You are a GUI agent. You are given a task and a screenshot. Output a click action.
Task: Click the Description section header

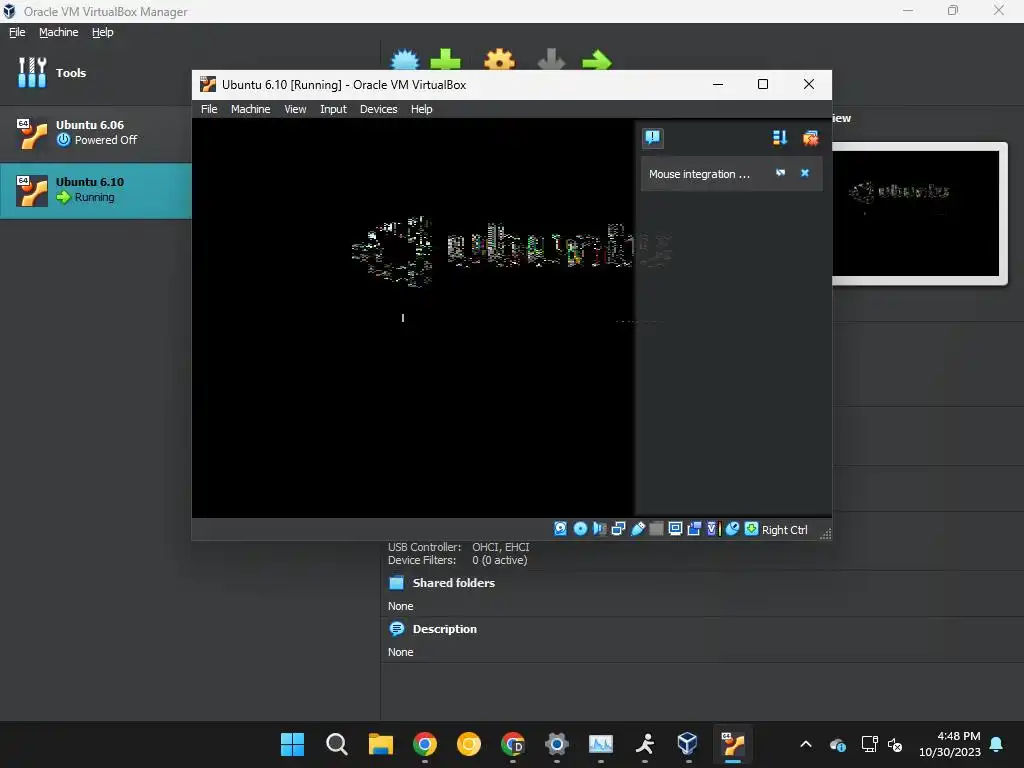pos(444,629)
